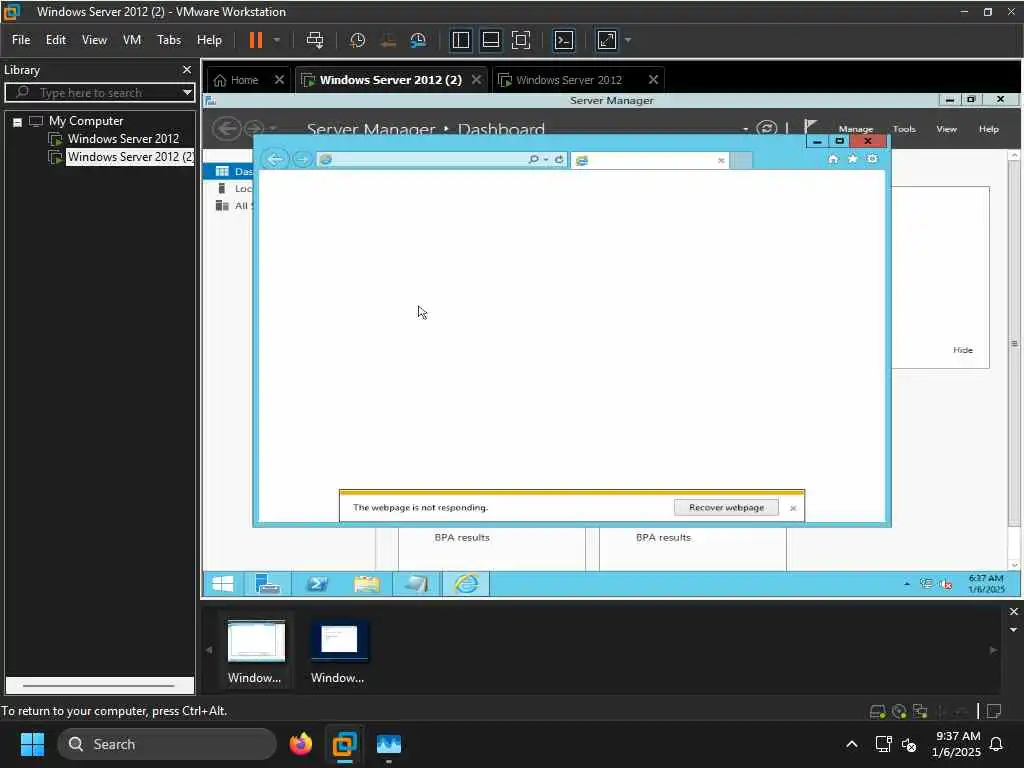Close the thumbnail bar
1024x768 pixels.
pos(1014,612)
